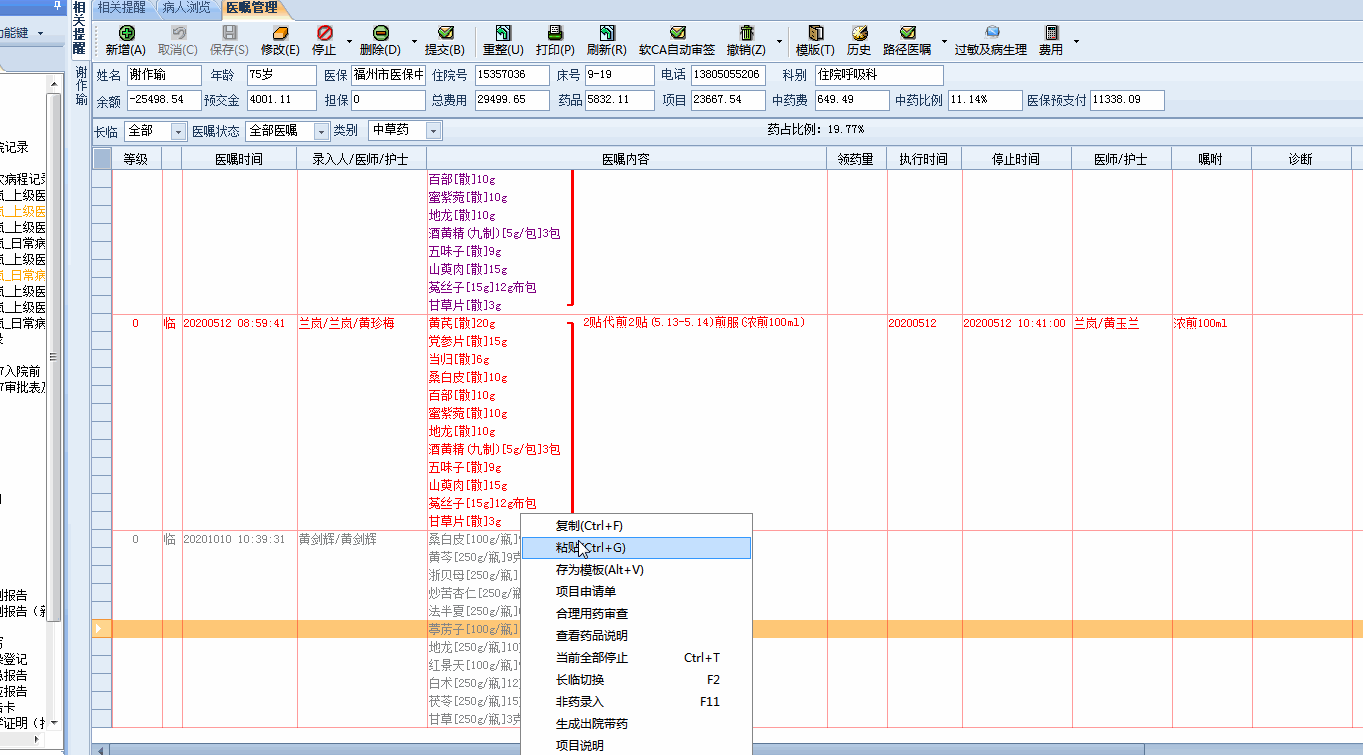The width and height of the screenshot is (1363, 755).
Task: Open the 模板(T) template icon
Action: [x=815, y=34]
